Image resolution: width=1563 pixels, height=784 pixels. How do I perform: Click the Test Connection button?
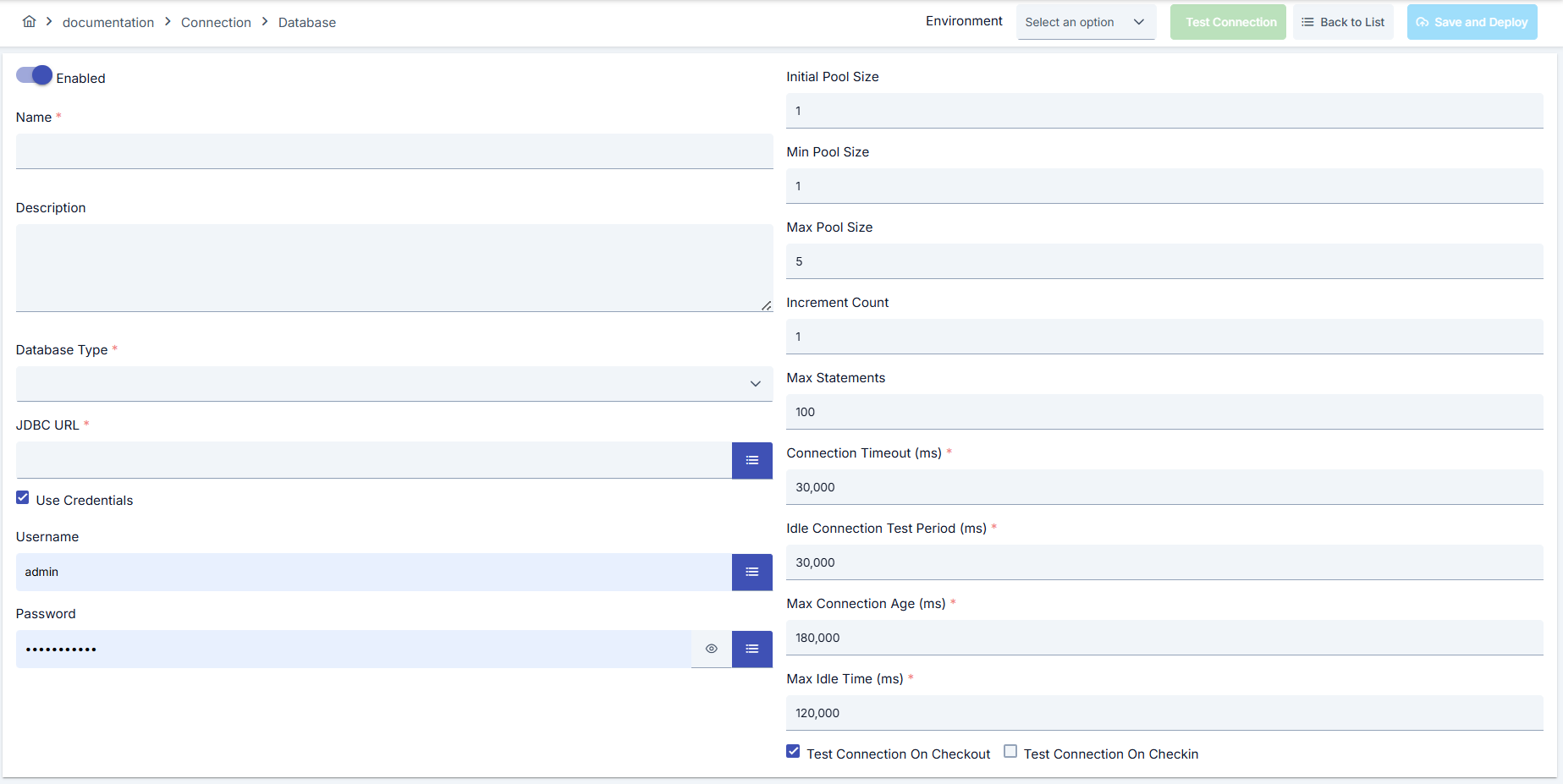click(x=1228, y=22)
